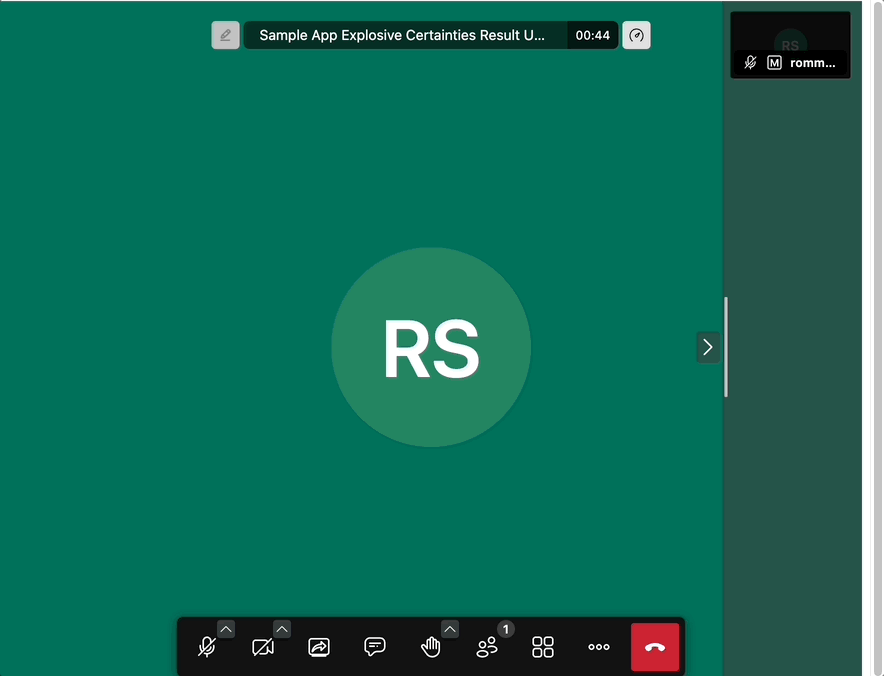Leave the call with red hangup button

(x=655, y=647)
